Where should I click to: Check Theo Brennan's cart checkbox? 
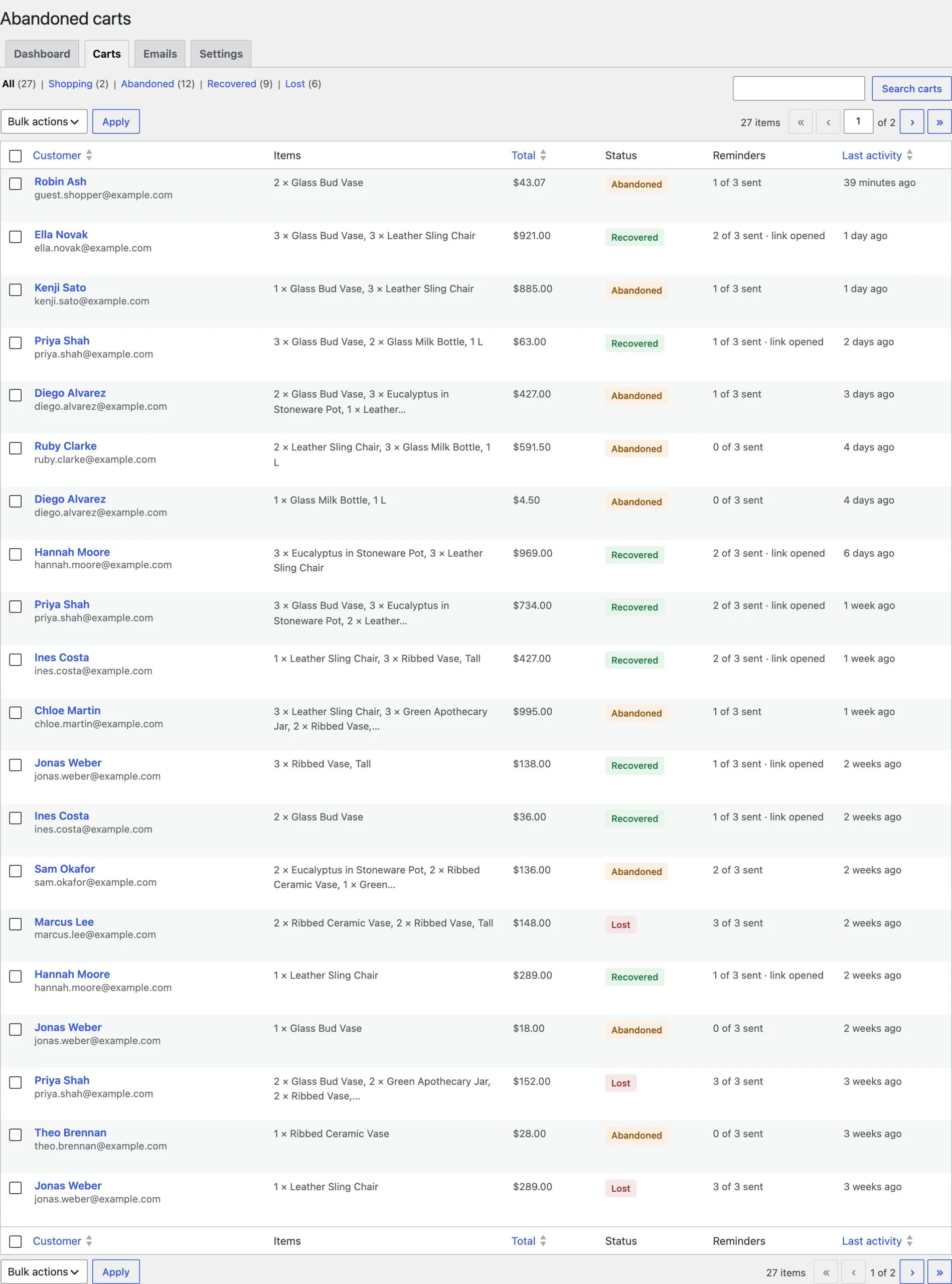(x=16, y=1134)
